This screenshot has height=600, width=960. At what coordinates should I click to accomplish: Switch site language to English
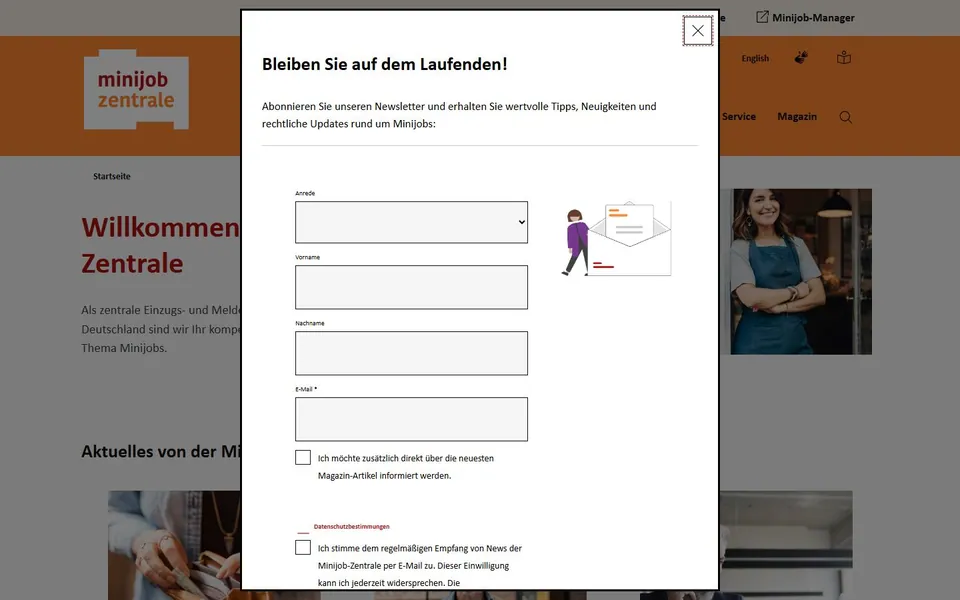pyautogui.click(x=755, y=58)
